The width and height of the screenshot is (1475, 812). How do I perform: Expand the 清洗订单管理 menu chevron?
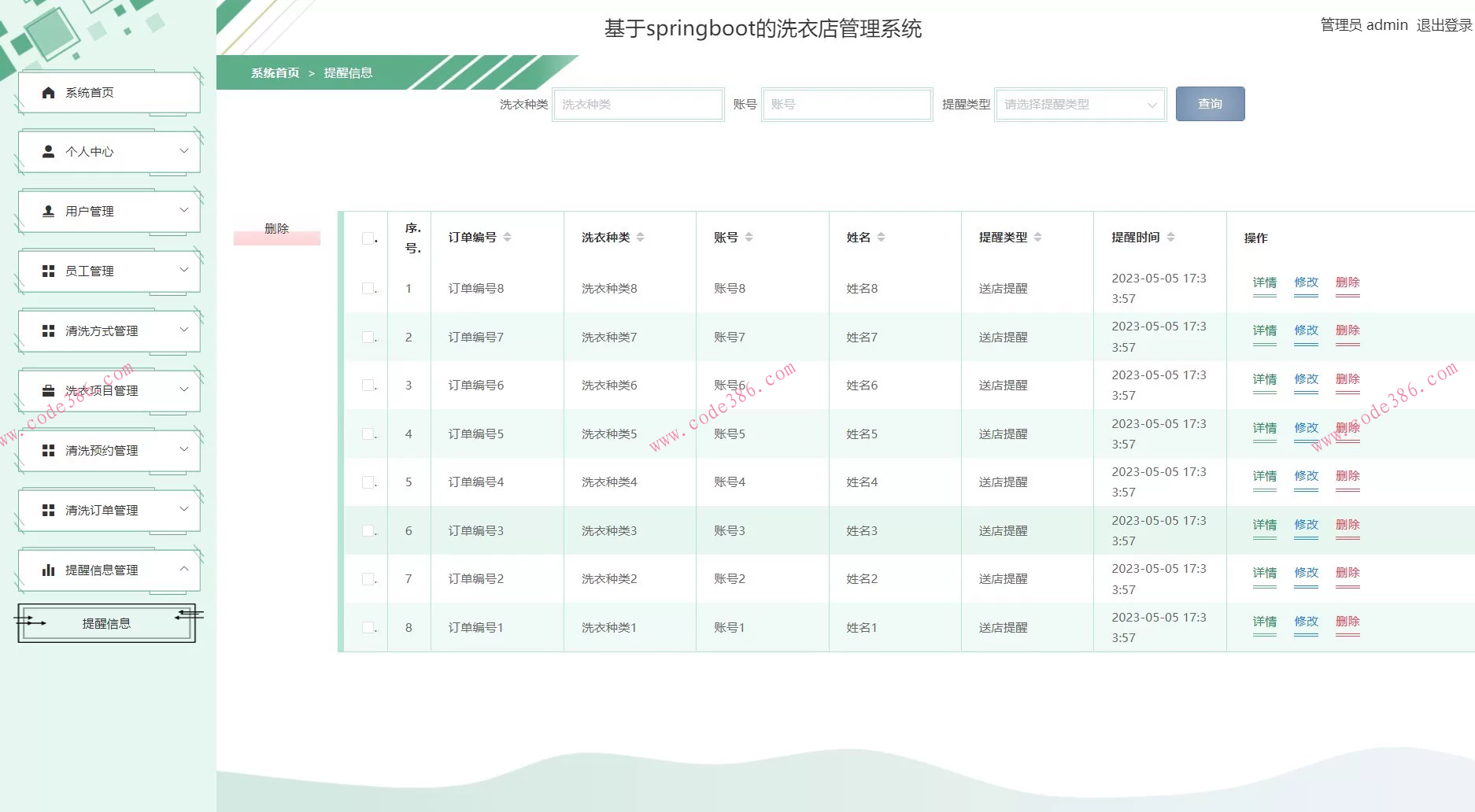(184, 509)
